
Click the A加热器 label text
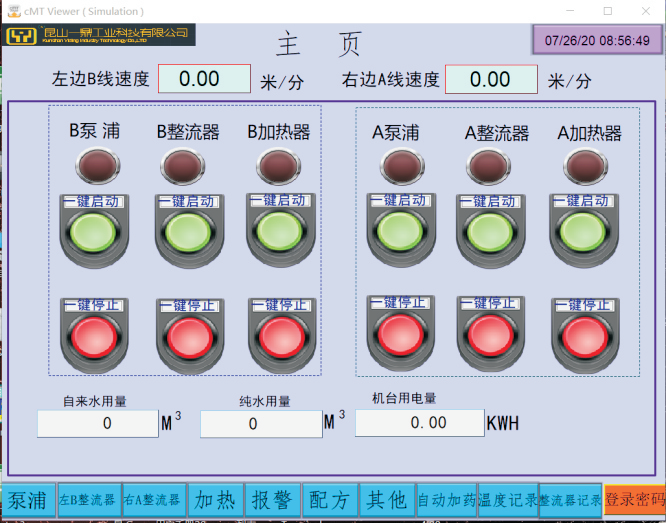[590, 133]
